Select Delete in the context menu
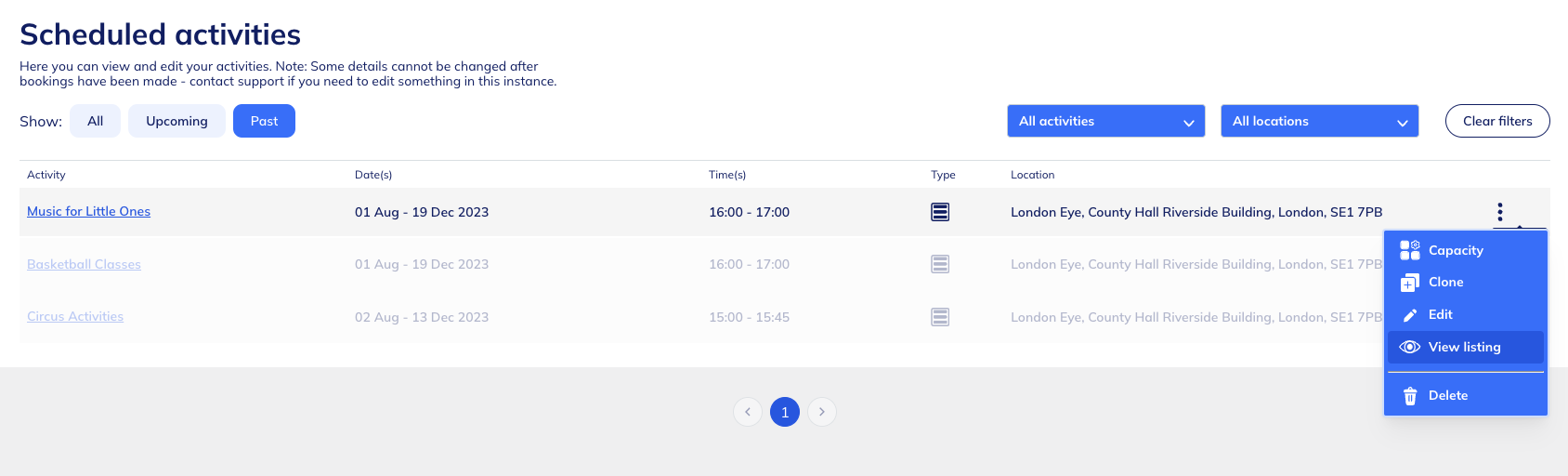Screen dimensions: 1568x476 click(1447, 395)
